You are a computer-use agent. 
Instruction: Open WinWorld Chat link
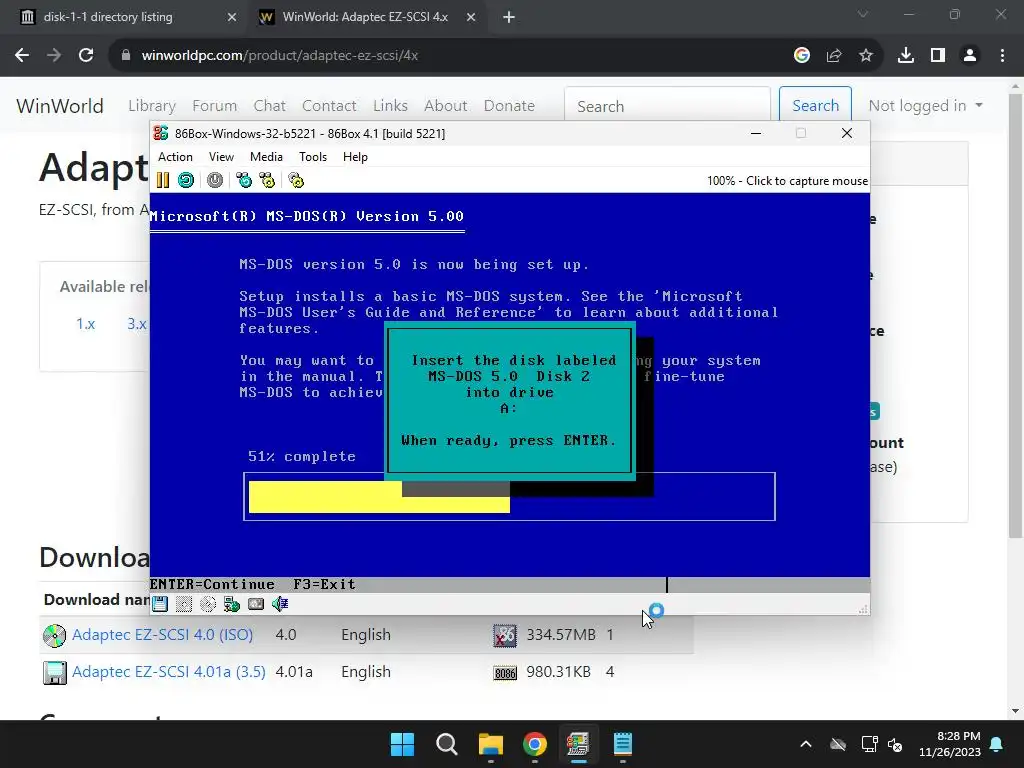(270, 106)
